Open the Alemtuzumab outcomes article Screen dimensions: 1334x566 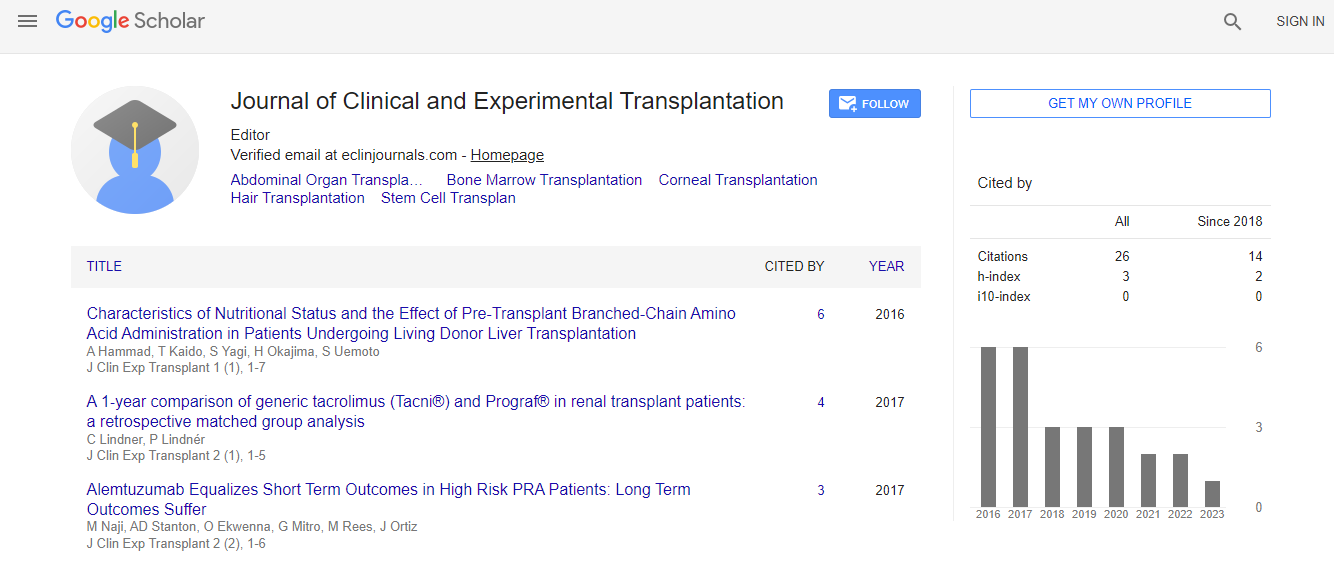point(388,499)
